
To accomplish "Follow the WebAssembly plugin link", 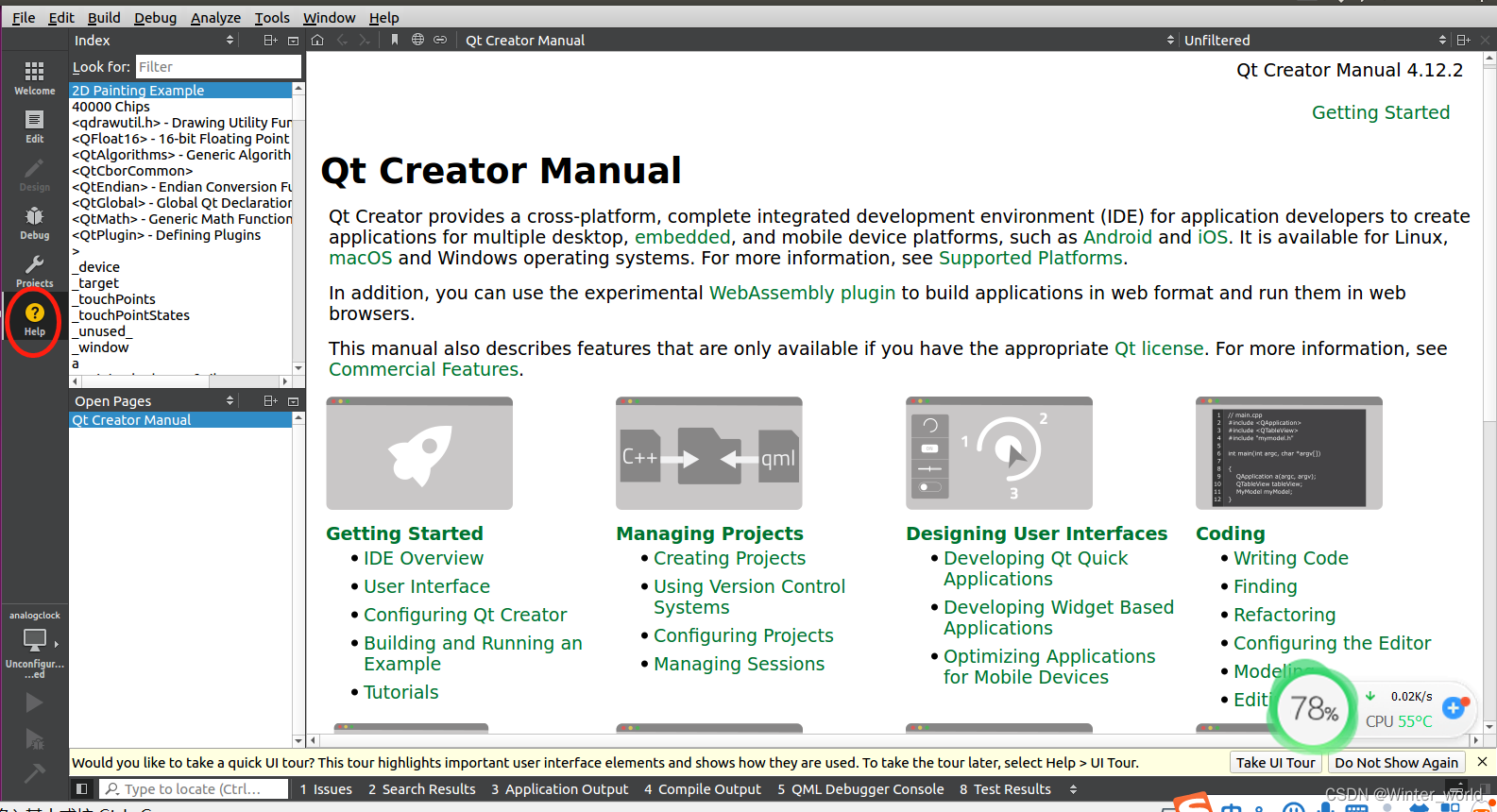I will 802,293.
